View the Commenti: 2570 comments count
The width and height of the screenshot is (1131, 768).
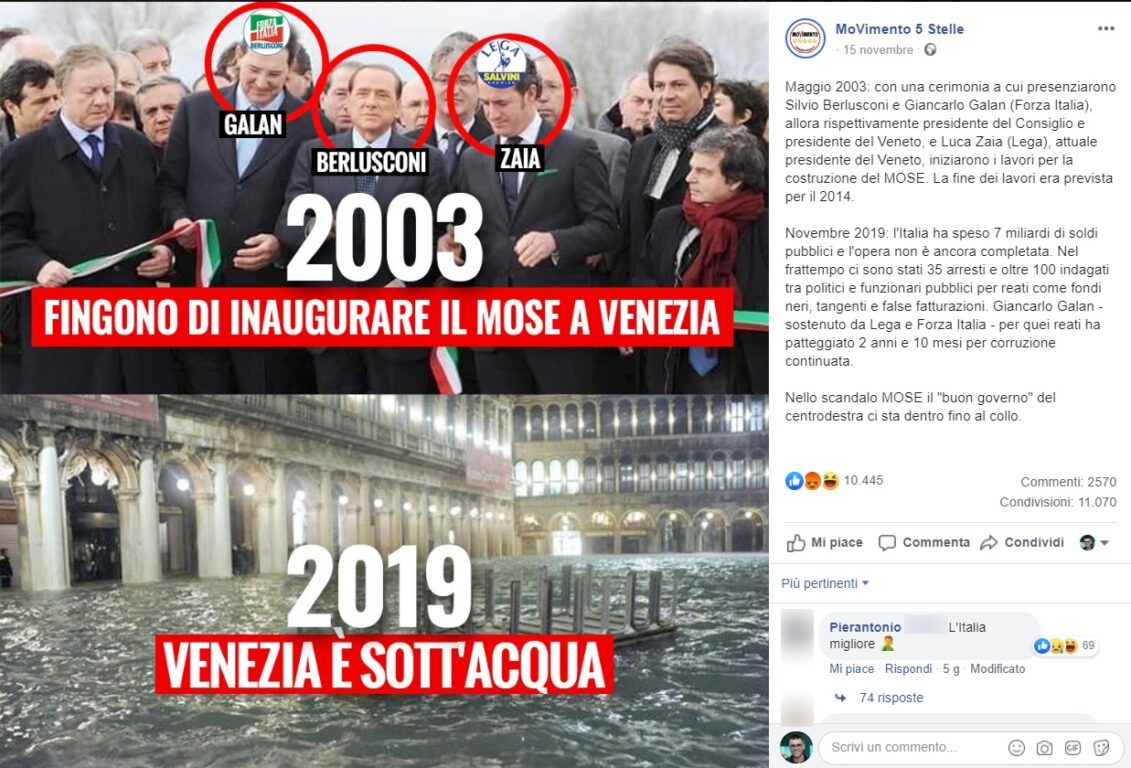[1068, 482]
